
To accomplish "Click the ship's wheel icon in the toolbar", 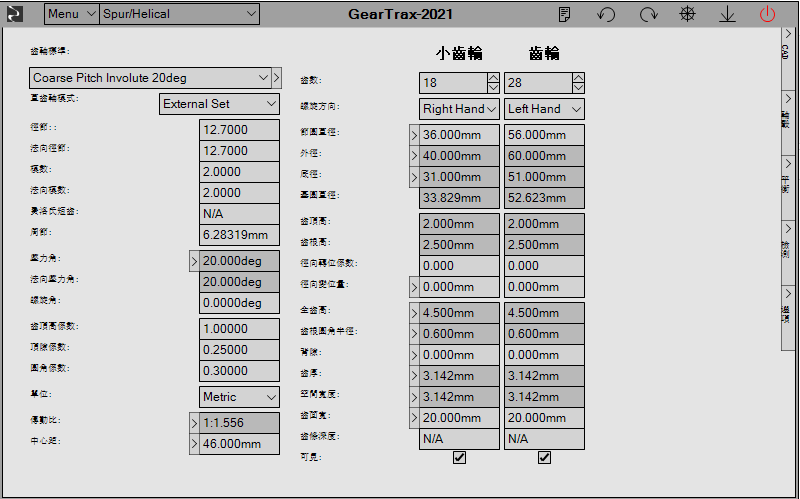I will click(688, 14).
